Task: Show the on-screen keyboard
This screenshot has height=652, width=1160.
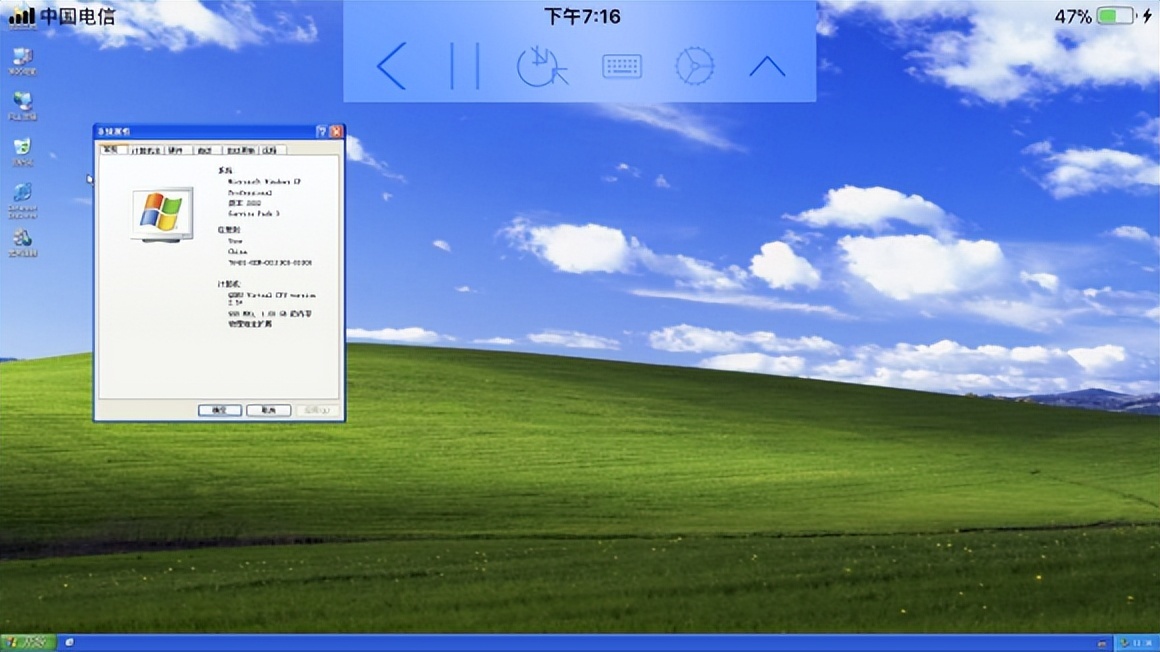Action: click(x=621, y=66)
